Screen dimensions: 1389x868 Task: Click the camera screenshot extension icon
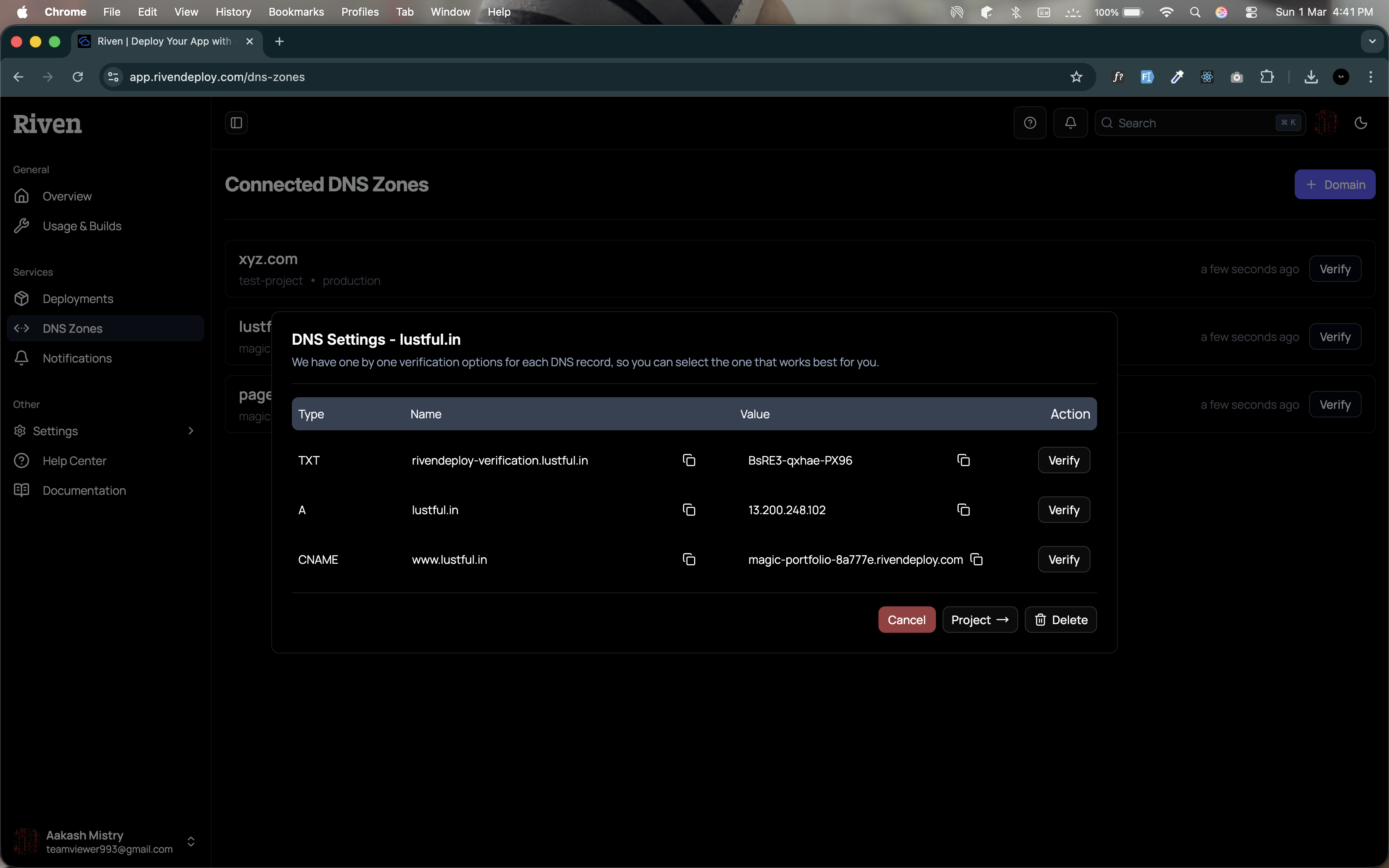[x=1237, y=77]
